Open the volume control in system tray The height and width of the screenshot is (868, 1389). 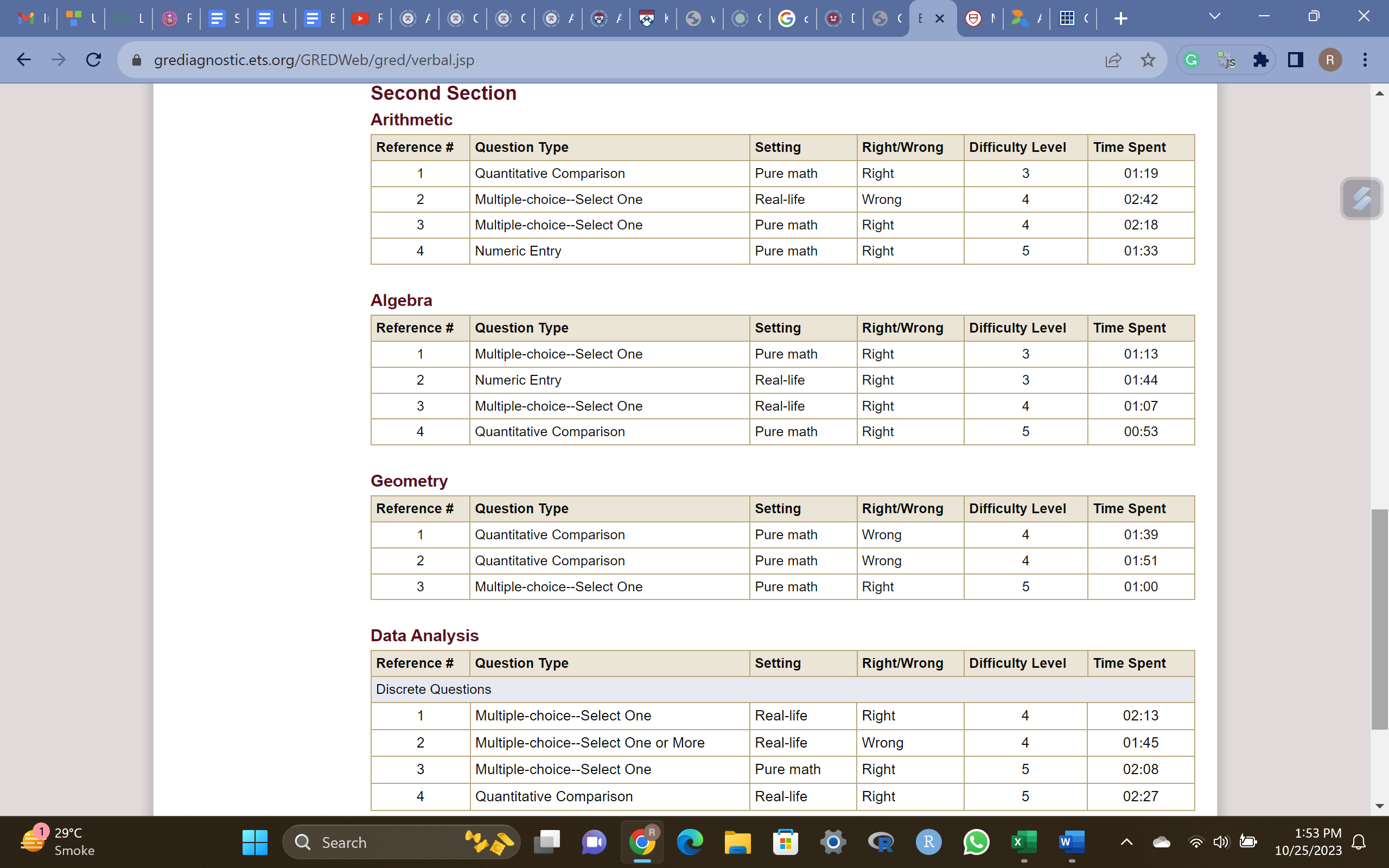pyautogui.click(x=1221, y=842)
